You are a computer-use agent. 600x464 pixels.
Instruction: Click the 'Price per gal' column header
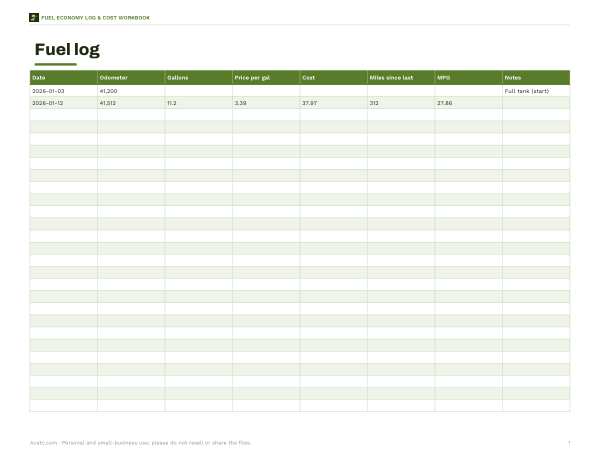coord(266,78)
